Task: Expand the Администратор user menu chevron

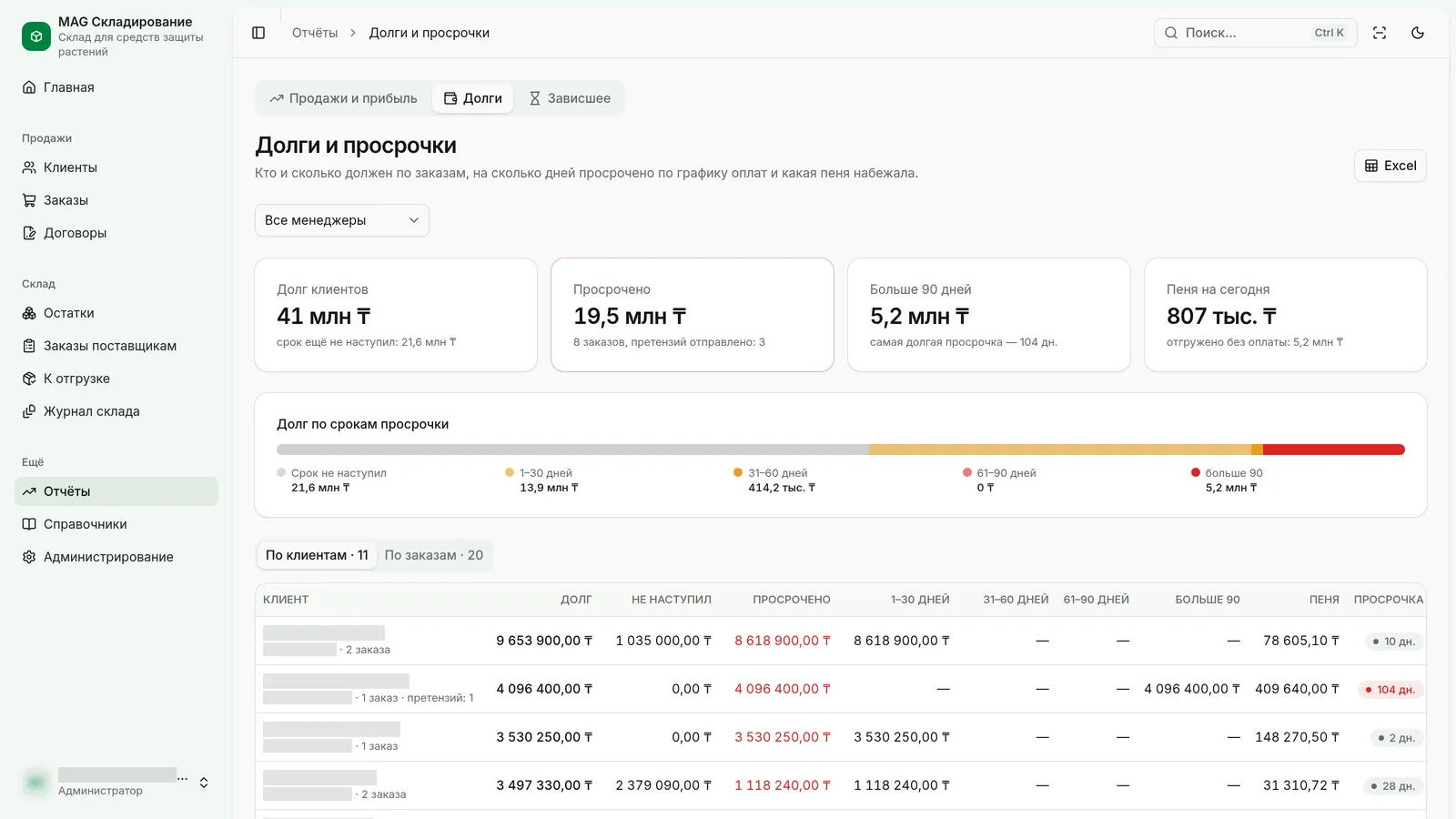Action: pyautogui.click(x=204, y=783)
